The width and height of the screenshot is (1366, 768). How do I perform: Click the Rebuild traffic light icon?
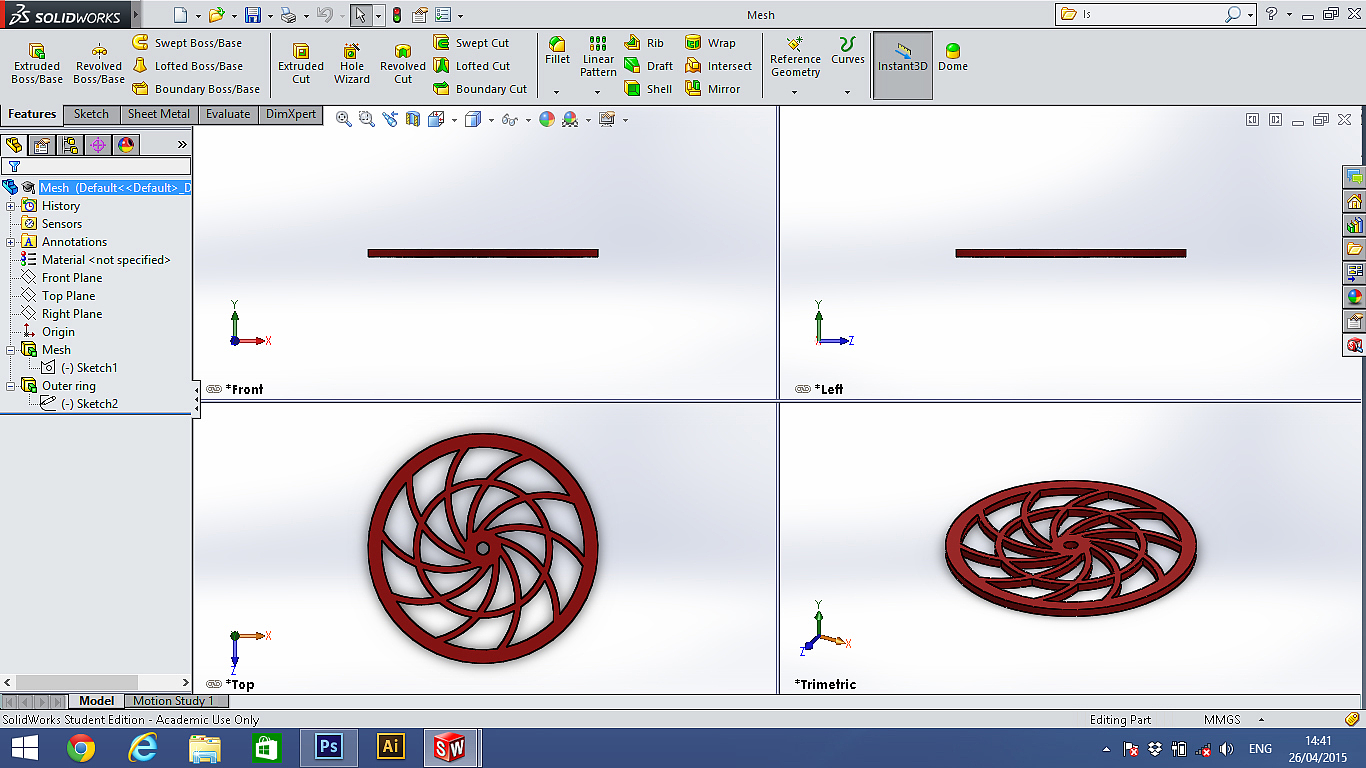396,15
